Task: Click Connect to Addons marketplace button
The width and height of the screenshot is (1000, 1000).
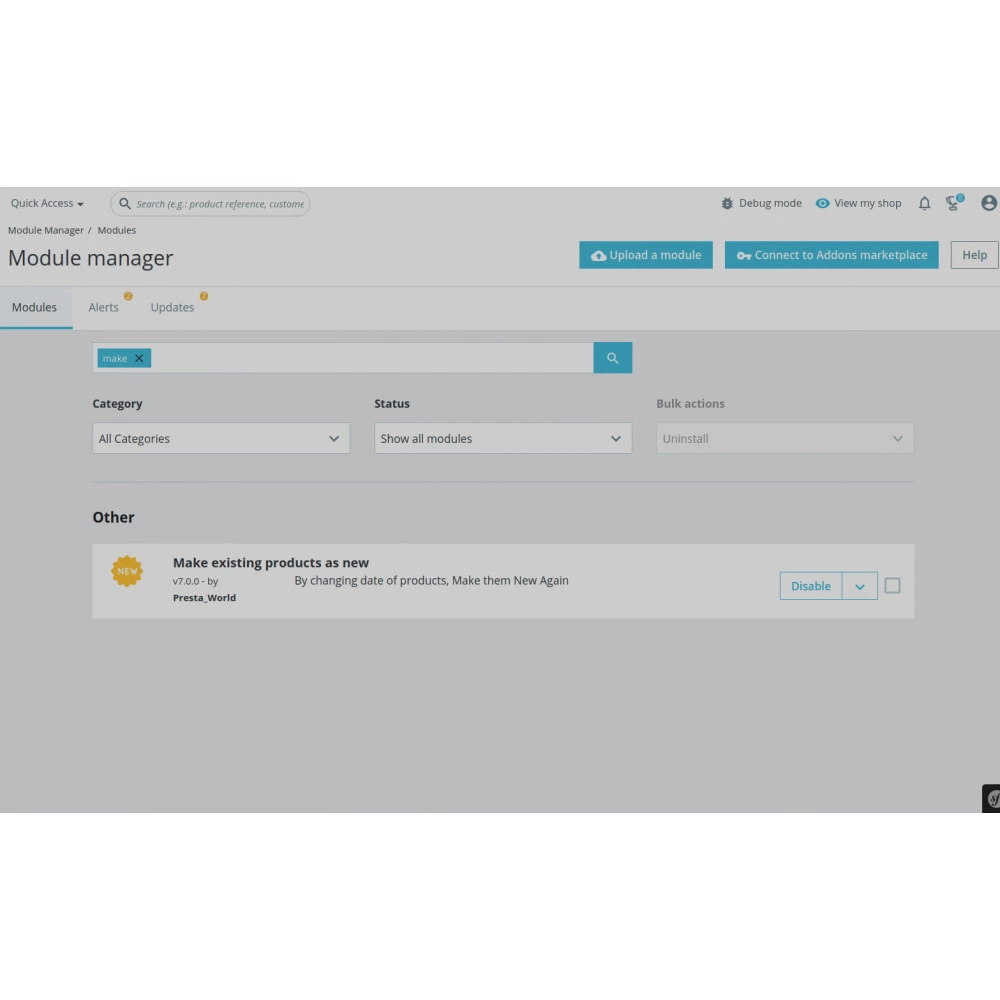Action: [x=831, y=255]
